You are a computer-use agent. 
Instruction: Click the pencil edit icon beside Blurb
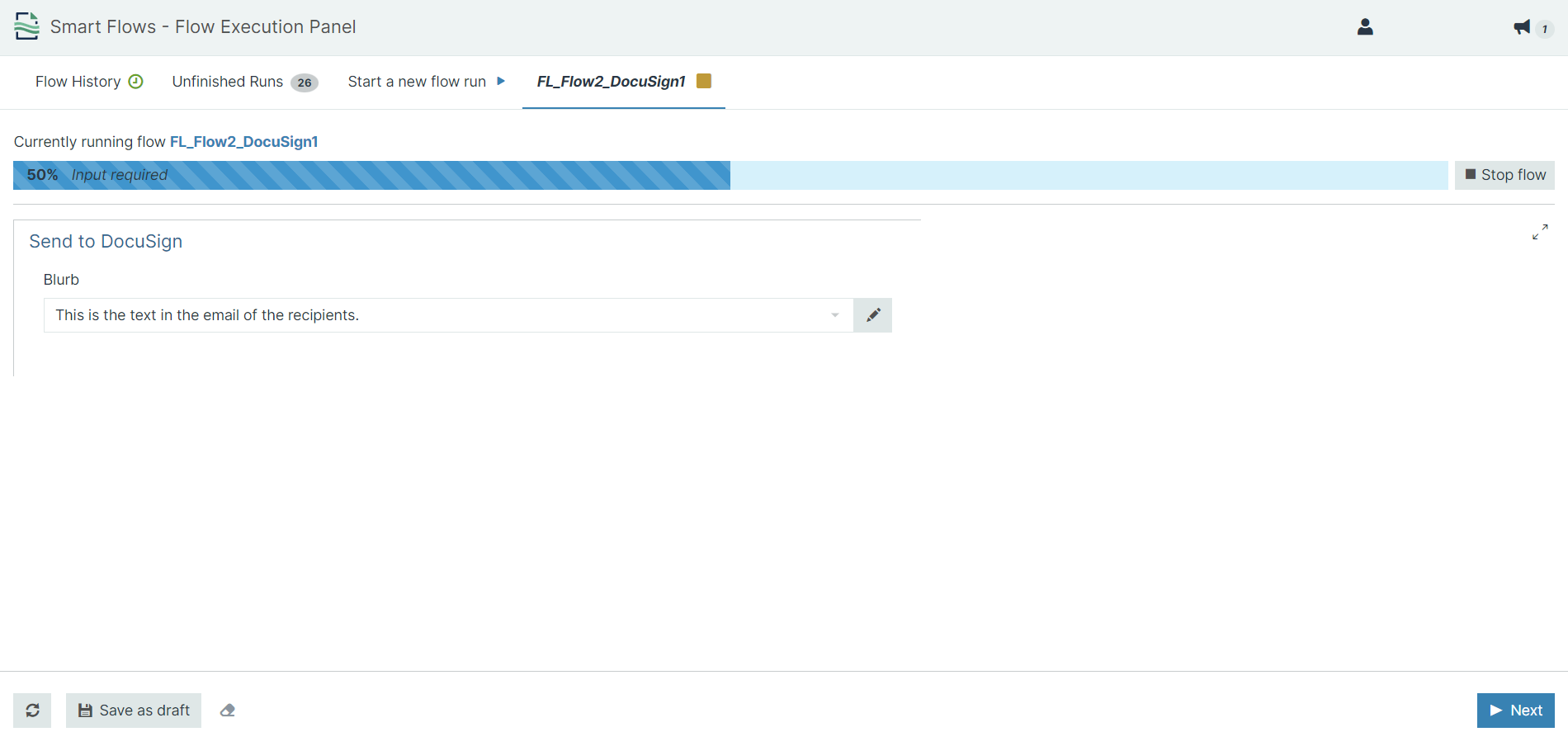coord(872,315)
